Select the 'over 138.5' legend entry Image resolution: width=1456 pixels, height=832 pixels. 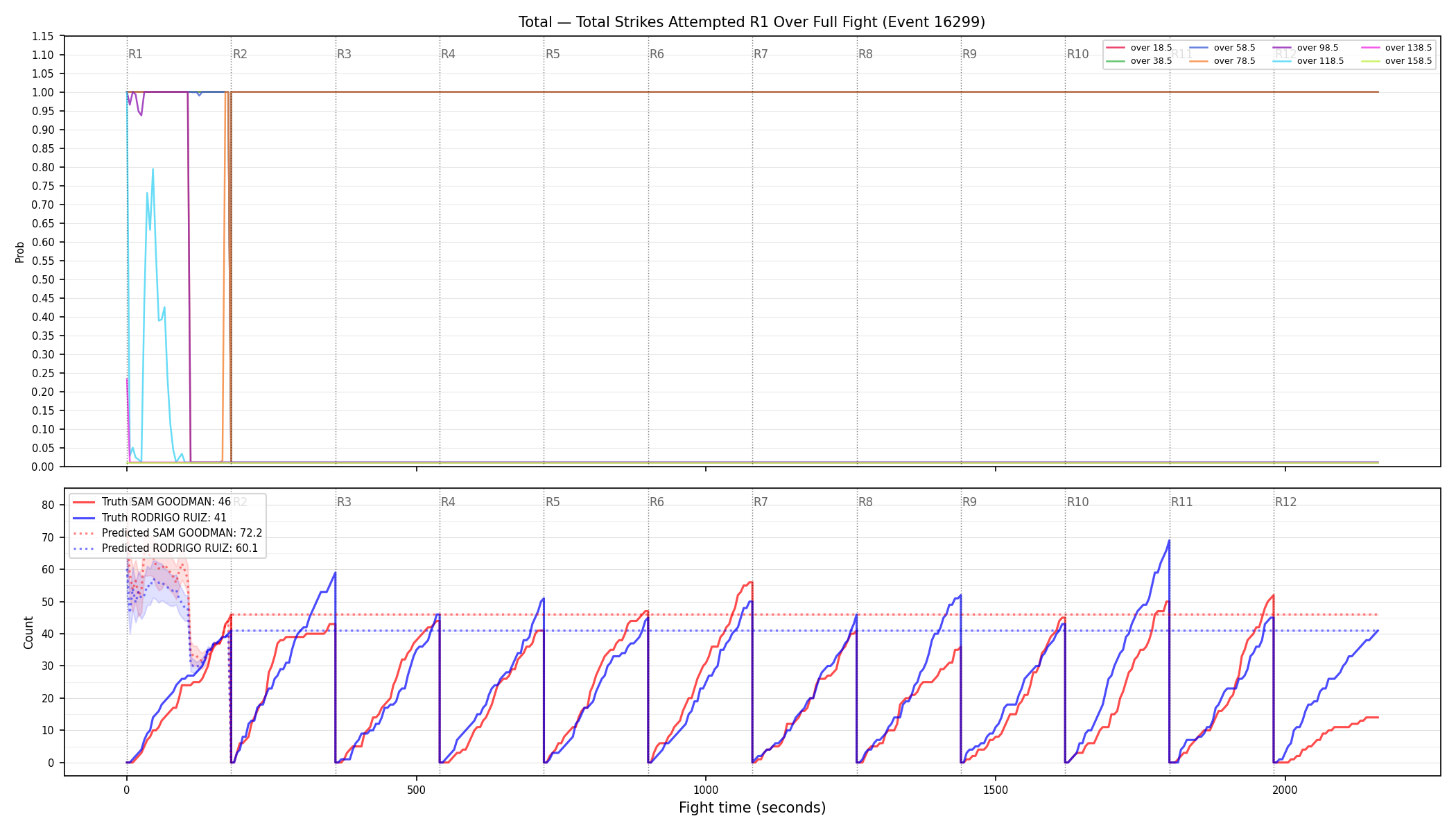pos(1396,48)
